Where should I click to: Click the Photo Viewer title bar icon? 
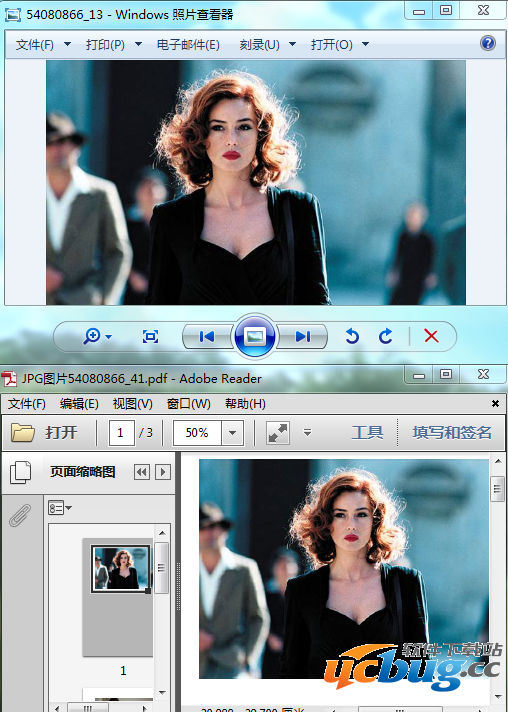(x=12, y=15)
